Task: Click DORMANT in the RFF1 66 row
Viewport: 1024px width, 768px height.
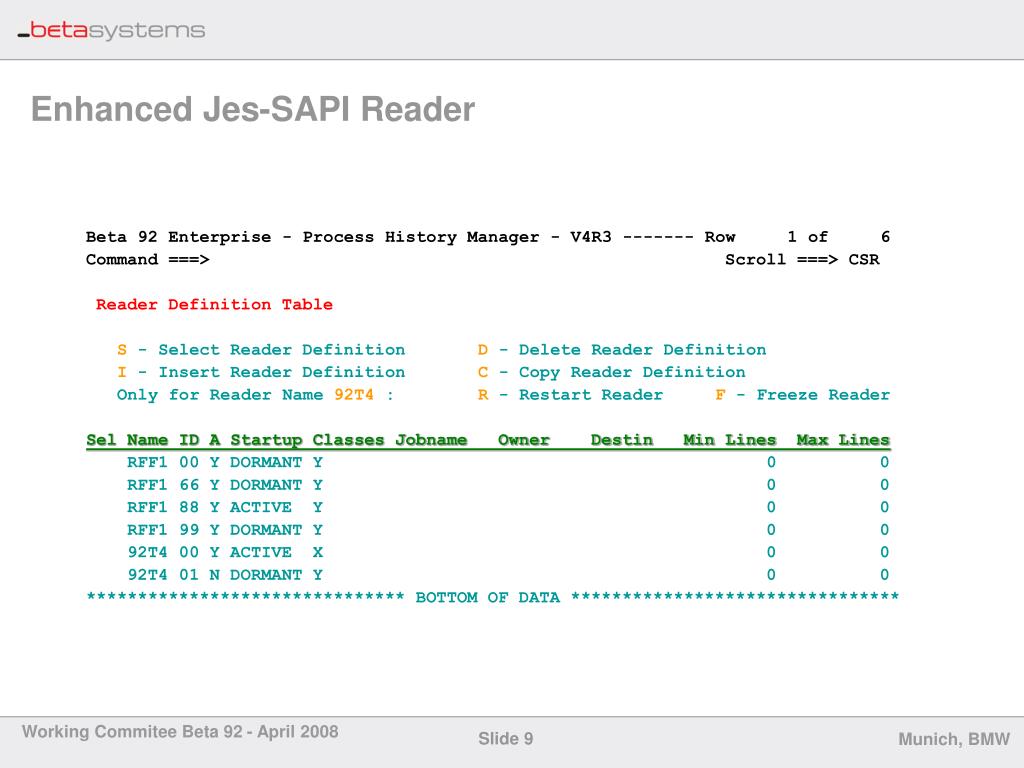Action: 266,485
